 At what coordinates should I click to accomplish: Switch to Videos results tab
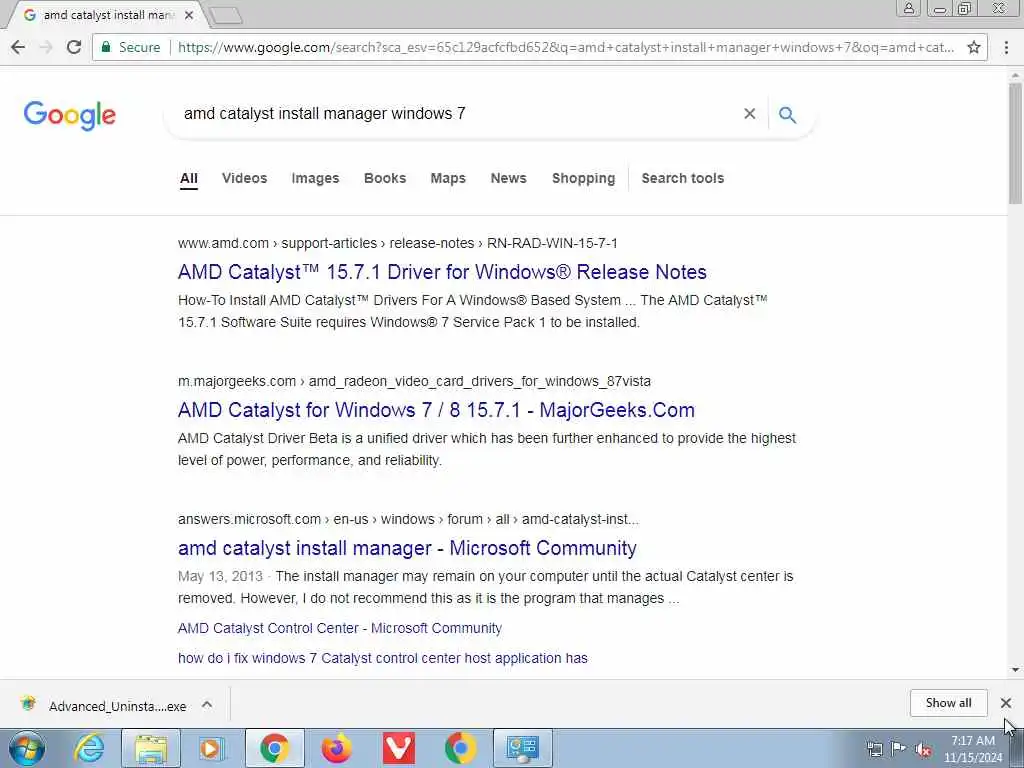tap(244, 178)
